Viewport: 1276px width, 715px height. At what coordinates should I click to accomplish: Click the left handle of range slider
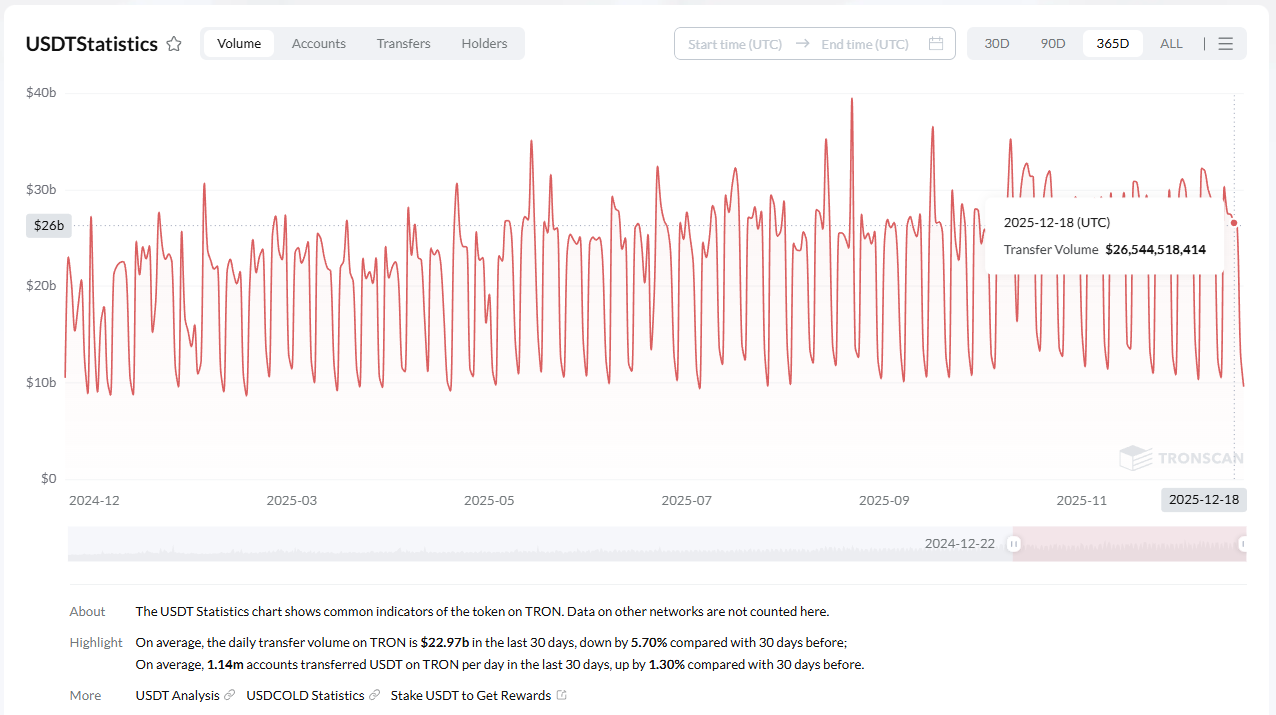pos(1013,544)
